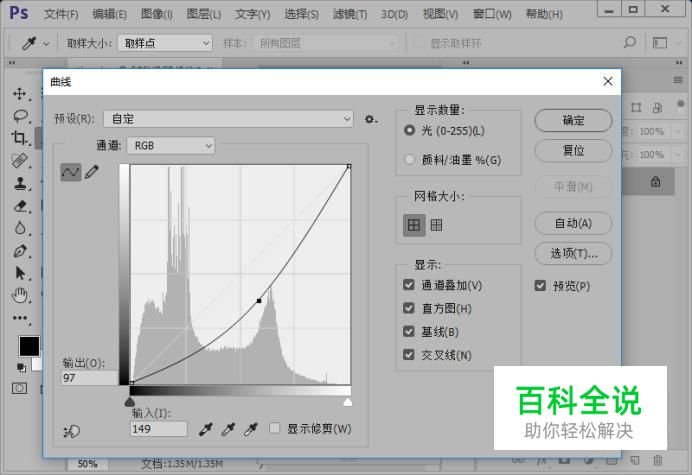Open the 编辑(E) menu
This screenshot has width=692, height=475.
pyautogui.click(x=109, y=14)
